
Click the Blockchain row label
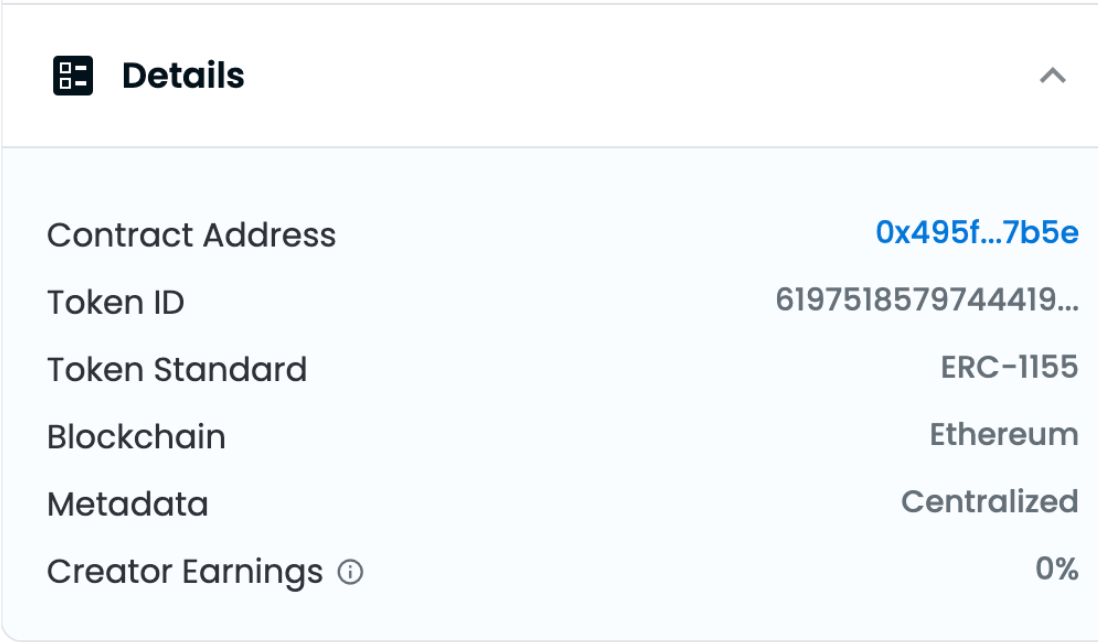click(135, 437)
